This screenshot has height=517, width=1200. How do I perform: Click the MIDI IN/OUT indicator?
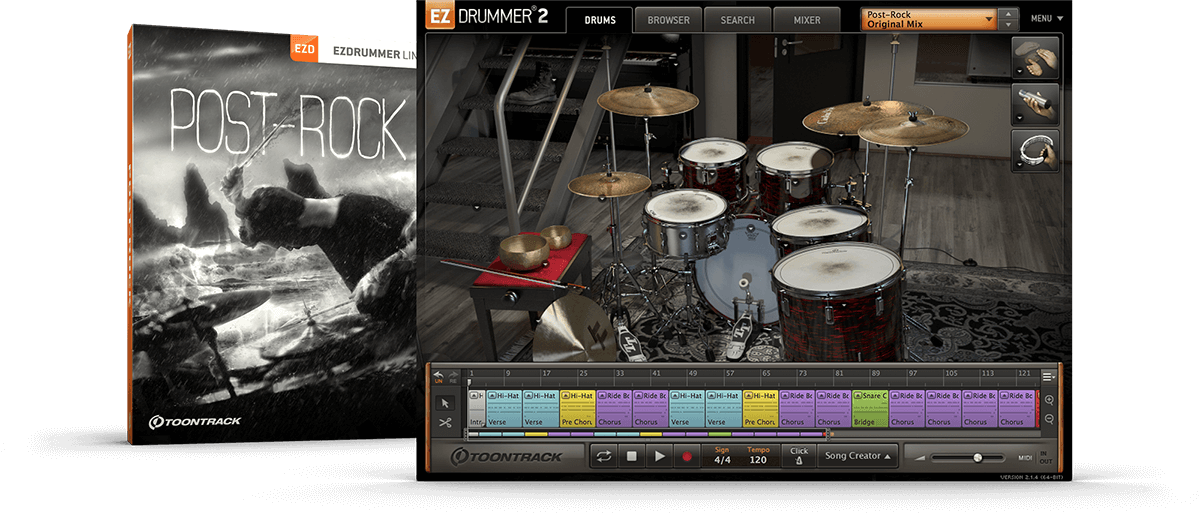[1045, 456]
